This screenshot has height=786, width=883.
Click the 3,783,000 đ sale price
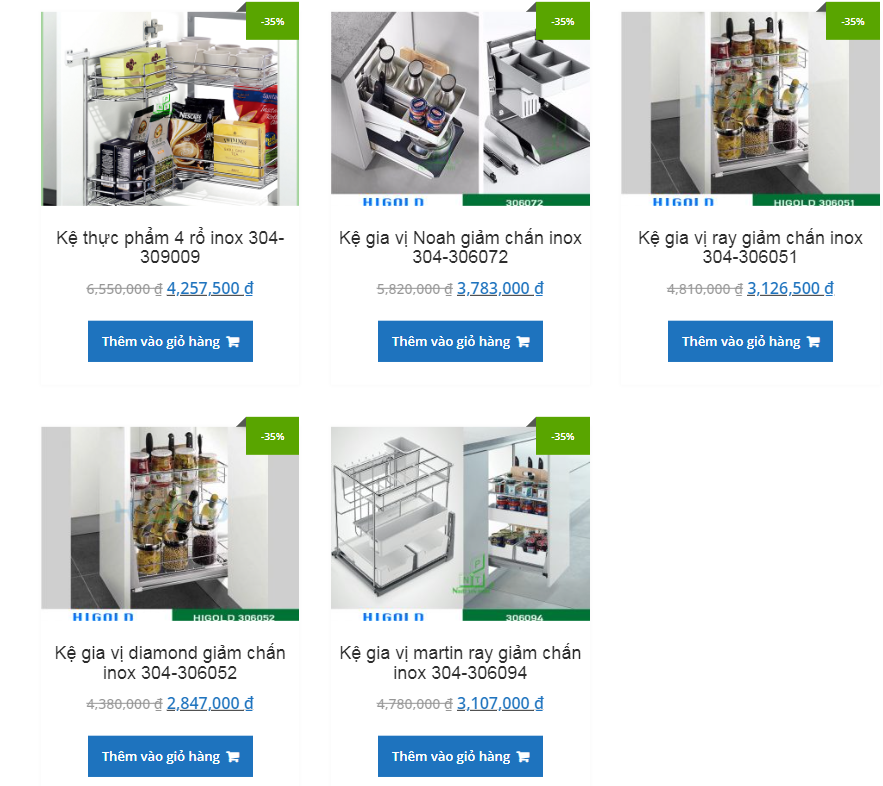tap(500, 288)
